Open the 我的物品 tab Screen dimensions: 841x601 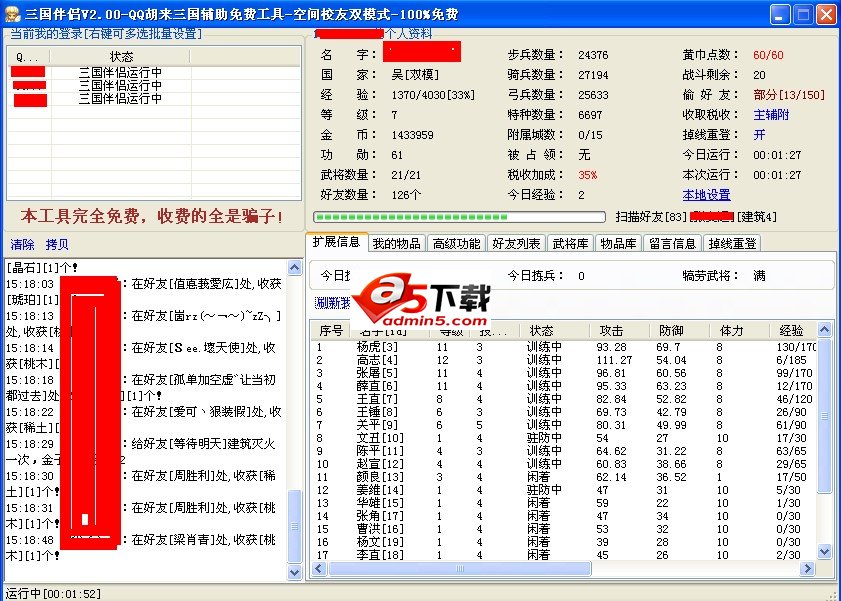point(396,244)
